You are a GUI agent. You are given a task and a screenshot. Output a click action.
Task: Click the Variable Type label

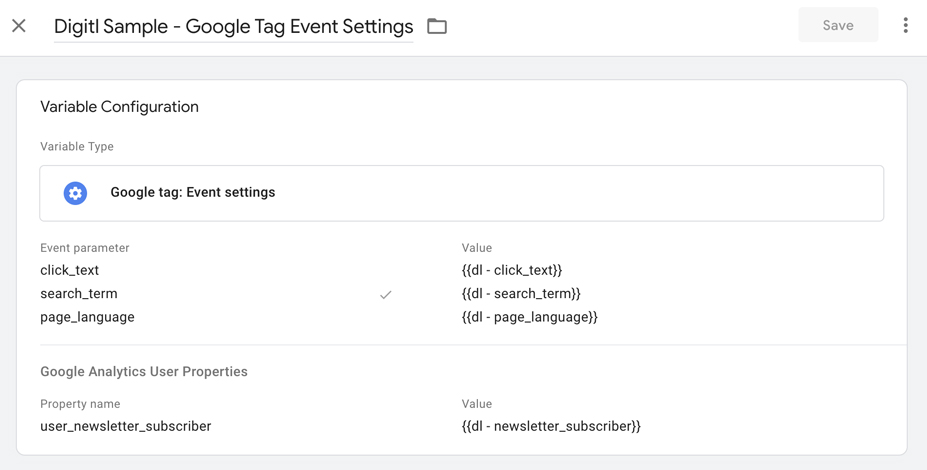pos(77,147)
